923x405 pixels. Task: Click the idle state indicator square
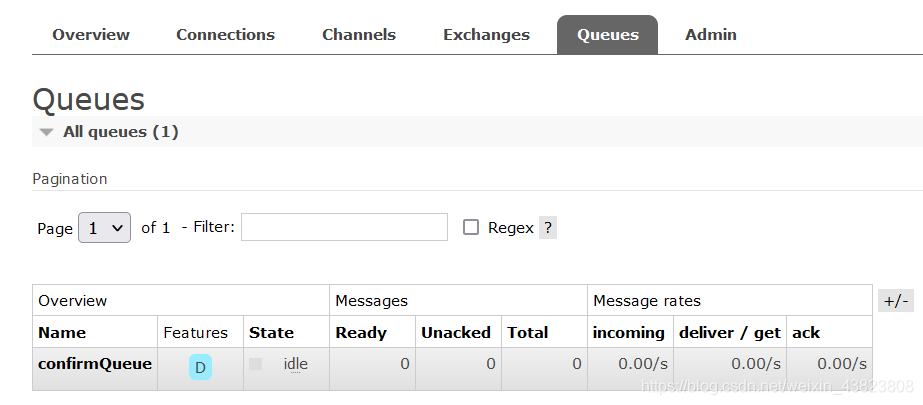click(x=255, y=365)
